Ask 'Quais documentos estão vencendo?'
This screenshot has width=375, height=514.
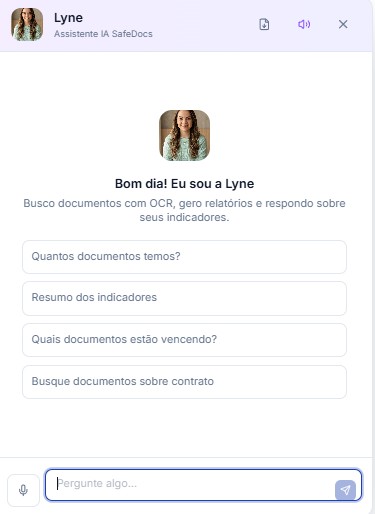(x=184, y=340)
